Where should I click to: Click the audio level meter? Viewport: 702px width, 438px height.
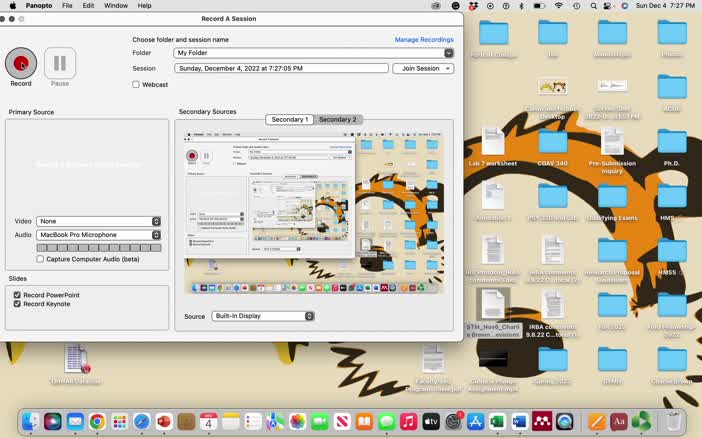[x=98, y=248]
